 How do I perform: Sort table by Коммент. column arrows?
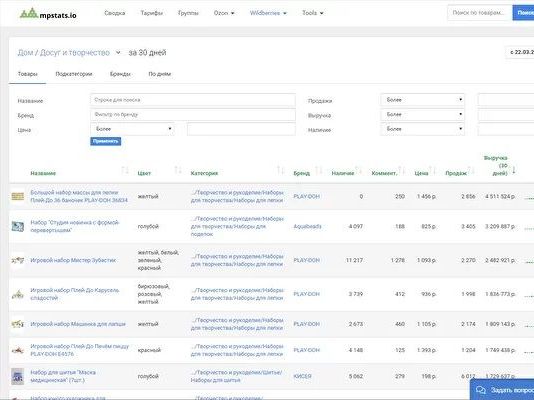click(401, 170)
